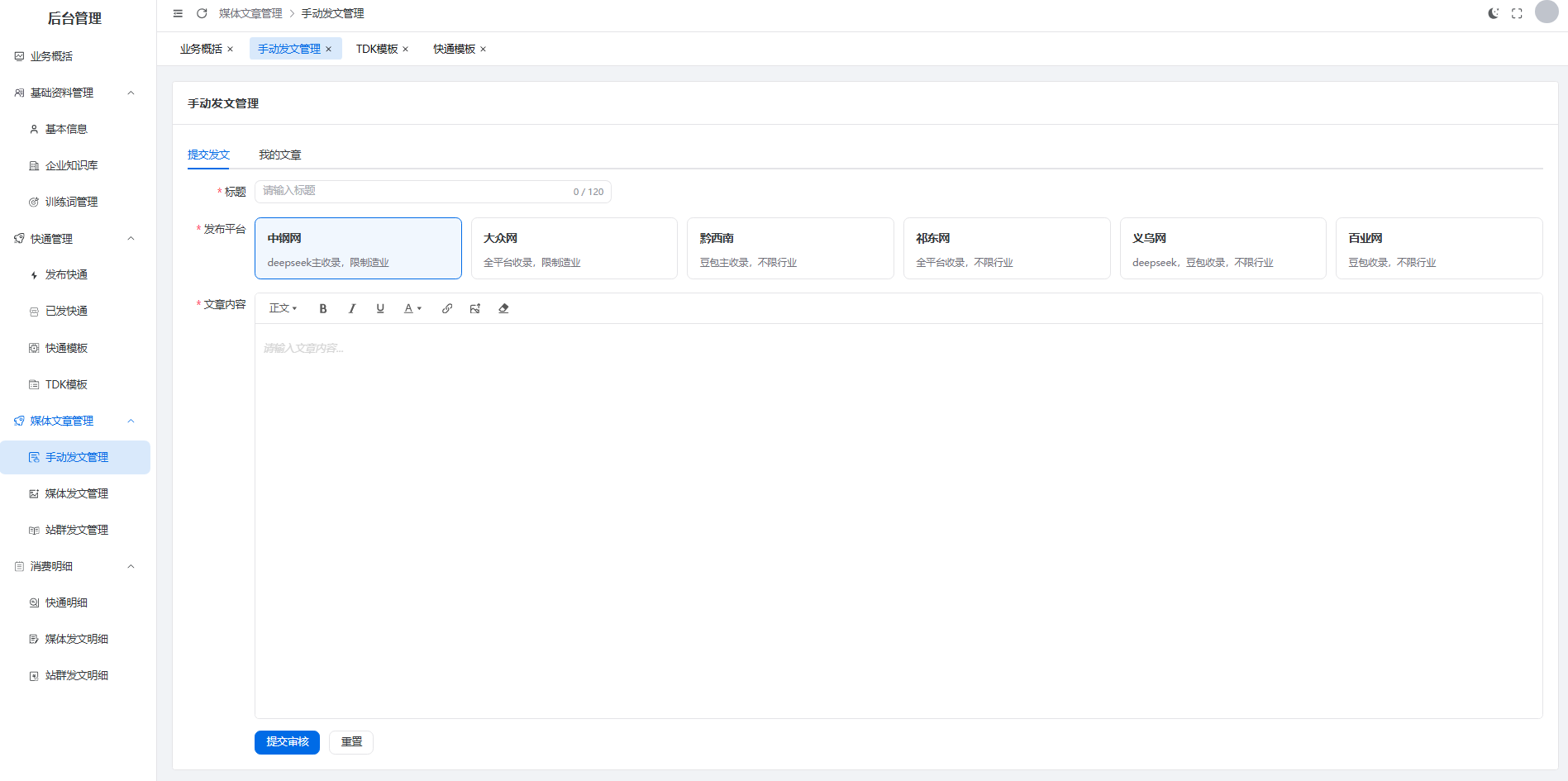The height and width of the screenshot is (781, 1568).
Task: Select the 百业网 platform card
Action: pos(1439,249)
